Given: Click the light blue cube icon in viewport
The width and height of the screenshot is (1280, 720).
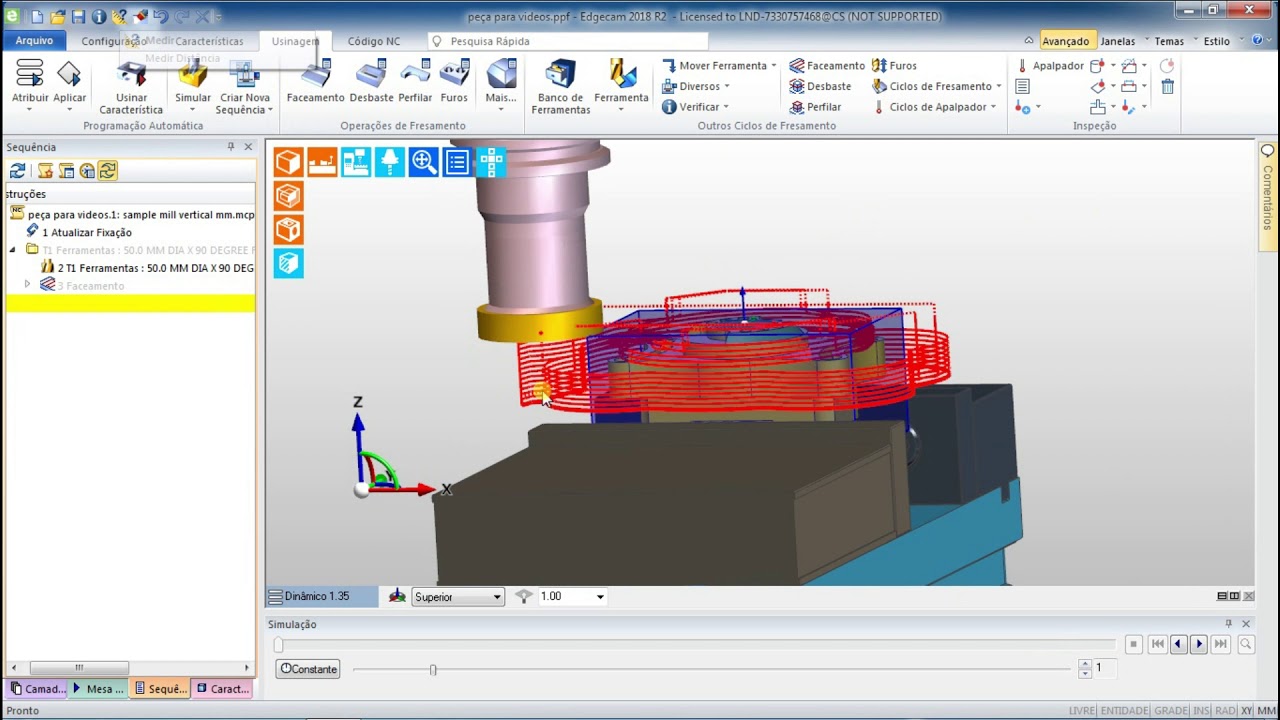Looking at the screenshot, I should coord(288,263).
